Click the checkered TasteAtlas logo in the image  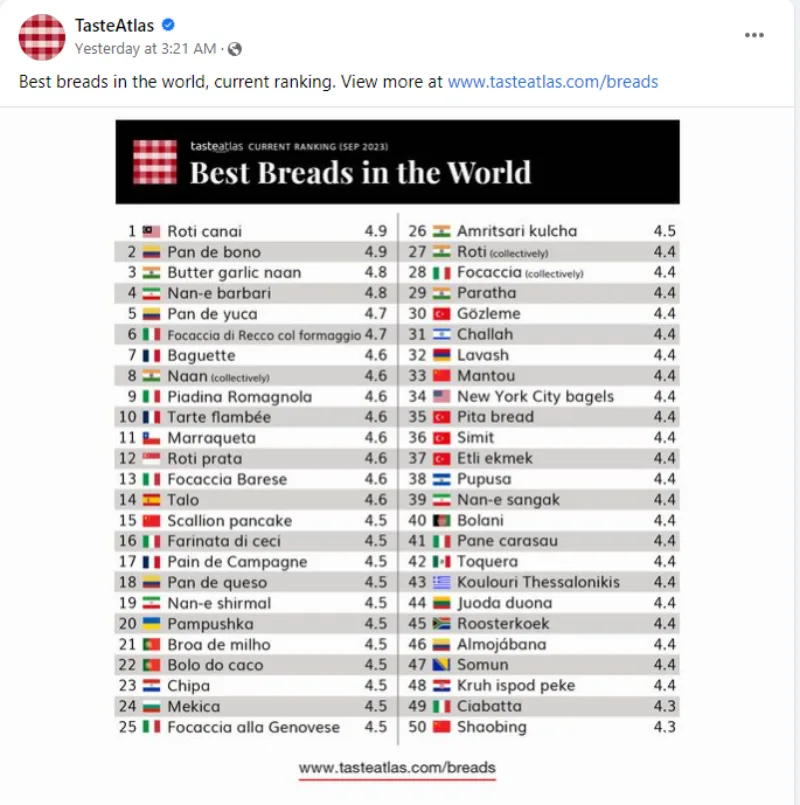pyautogui.click(x=155, y=162)
